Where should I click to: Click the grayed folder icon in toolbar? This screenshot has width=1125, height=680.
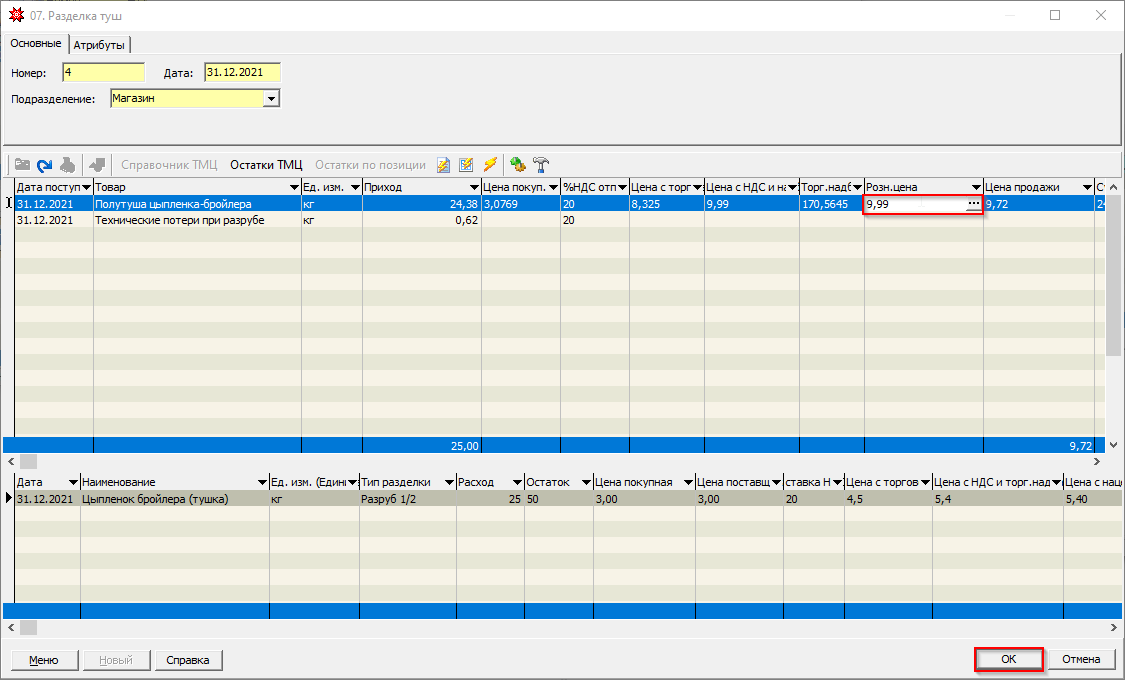[21, 165]
